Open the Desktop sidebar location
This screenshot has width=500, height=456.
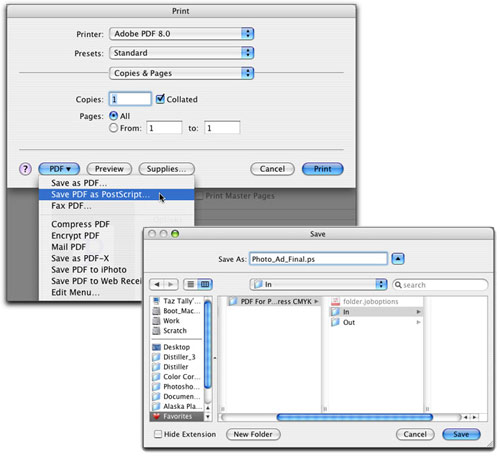pos(177,347)
